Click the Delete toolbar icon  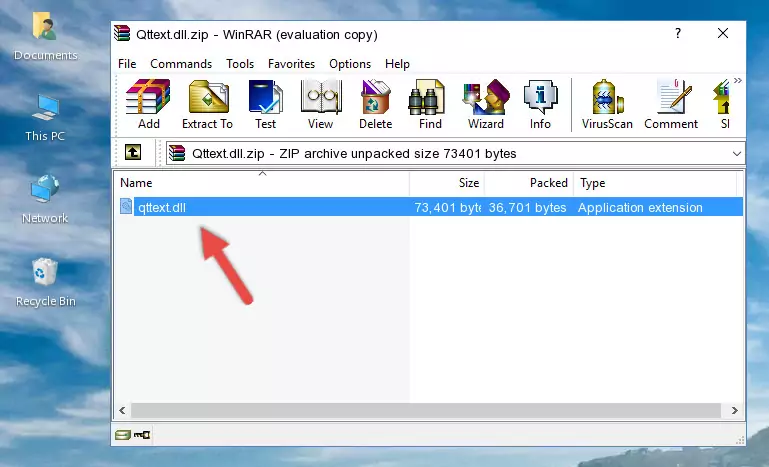pyautogui.click(x=376, y=104)
